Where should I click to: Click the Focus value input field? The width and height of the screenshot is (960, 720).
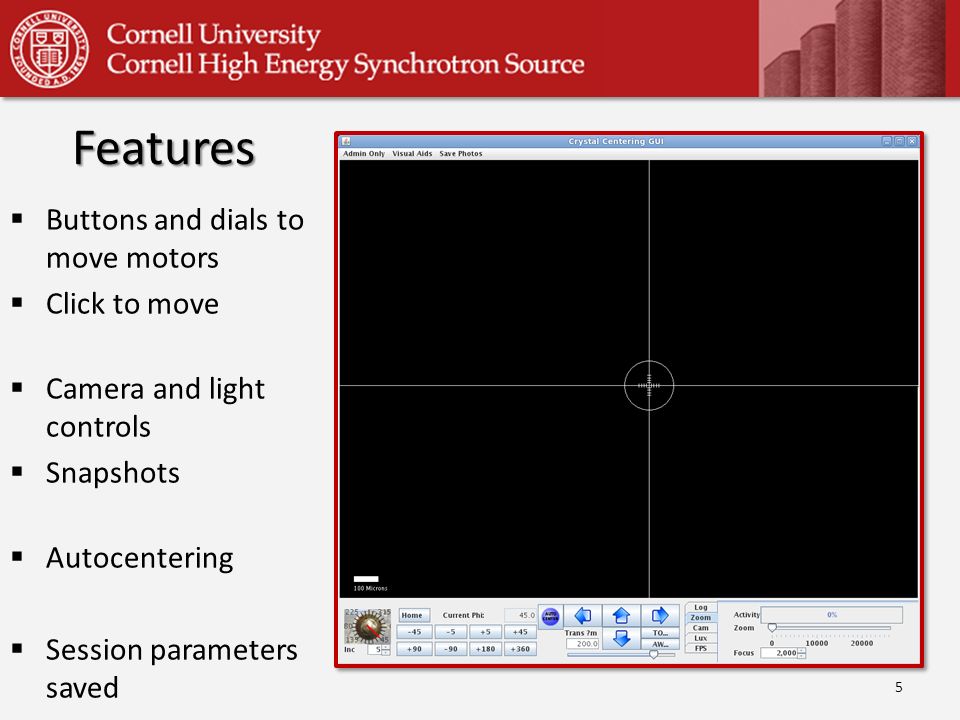point(779,653)
